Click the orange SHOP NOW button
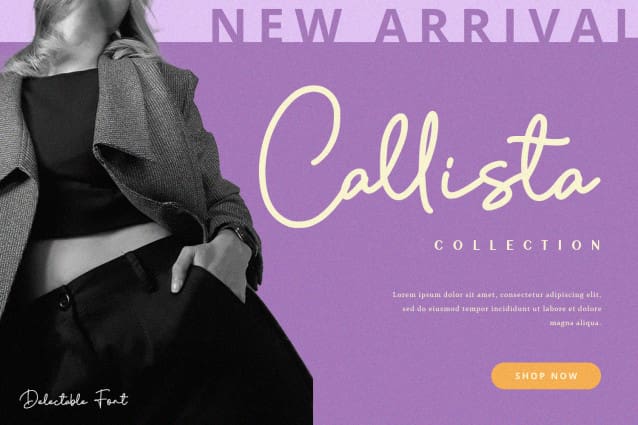The height and width of the screenshot is (425, 638). [x=546, y=376]
